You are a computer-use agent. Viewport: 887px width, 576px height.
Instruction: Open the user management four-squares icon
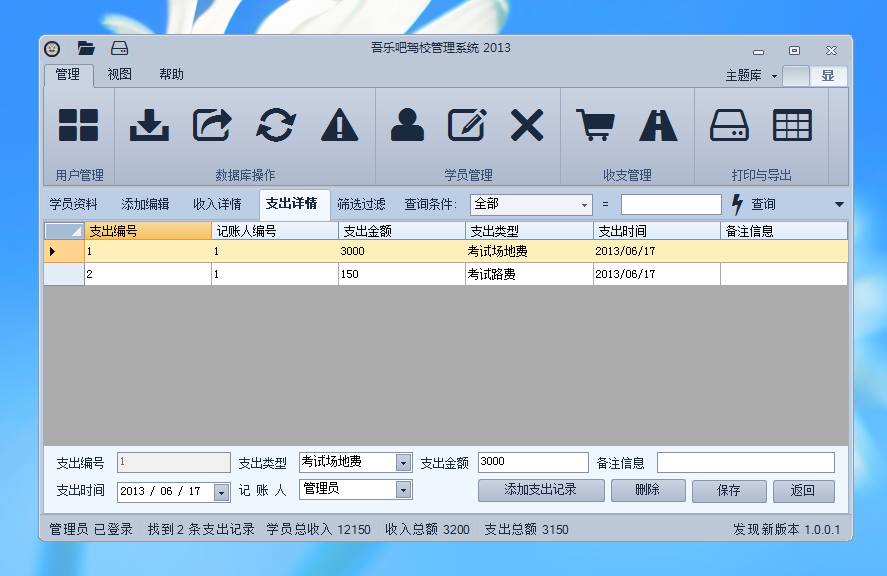tap(78, 125)
